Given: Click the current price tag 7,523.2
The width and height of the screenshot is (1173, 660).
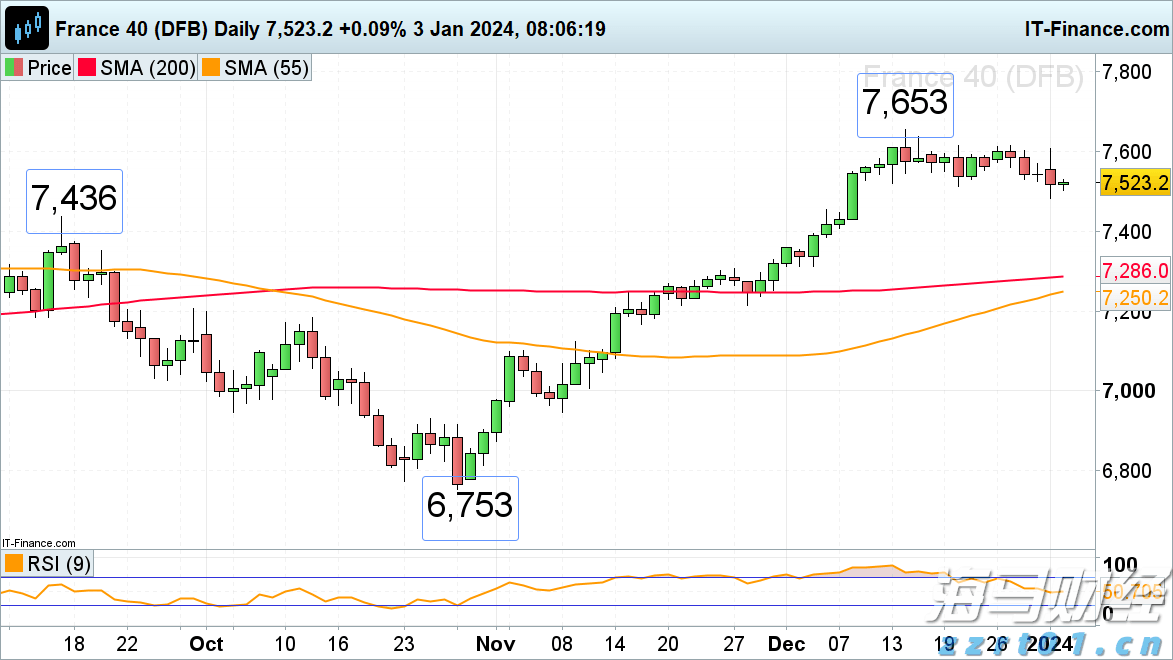Looking at the screenshot, I should (x=1134, y=183).
